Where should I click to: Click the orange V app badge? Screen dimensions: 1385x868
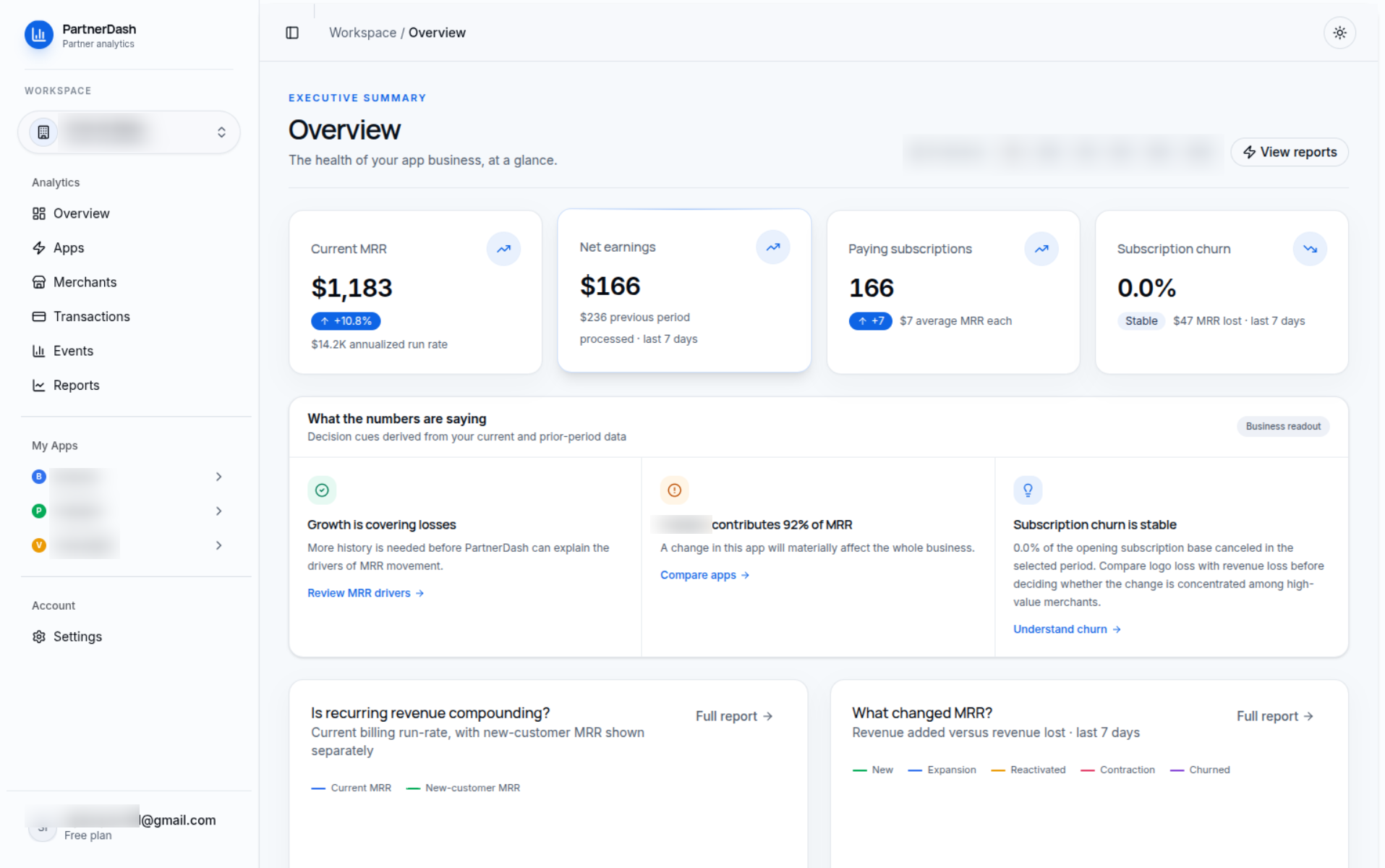click(x=39, y=545)
